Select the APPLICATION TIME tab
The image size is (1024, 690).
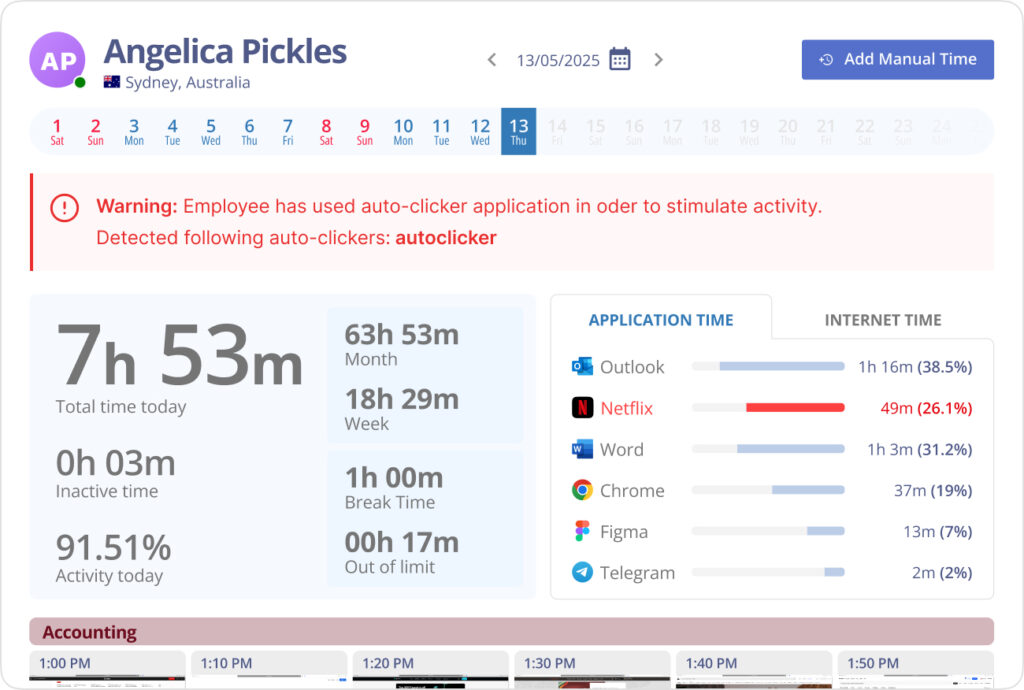point(661,320)
